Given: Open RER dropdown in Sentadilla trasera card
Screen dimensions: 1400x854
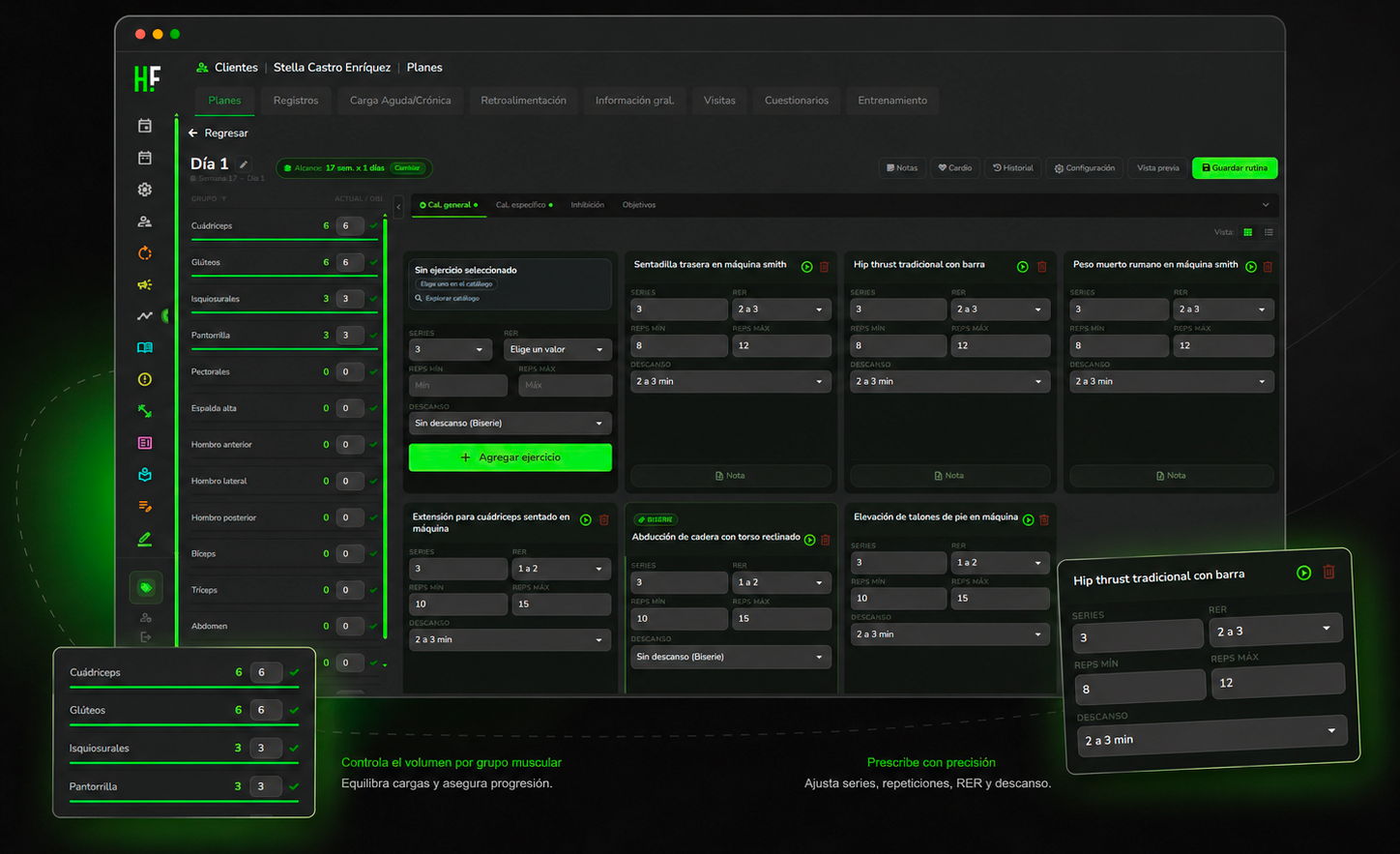Looking at the screenshot, I should tap(781, 309).
